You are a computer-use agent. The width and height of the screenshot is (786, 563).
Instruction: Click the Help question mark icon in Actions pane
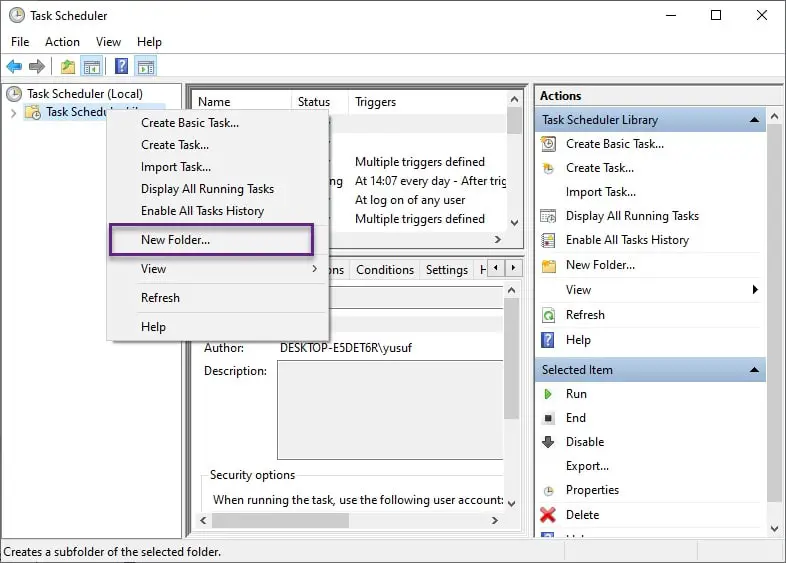point(548,340)
